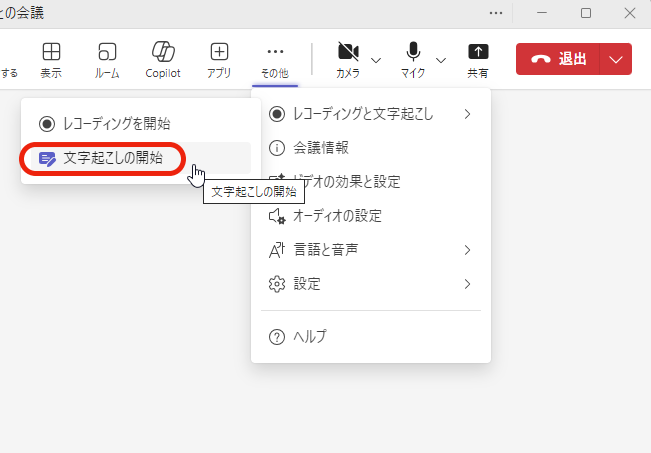Screen dimensions: 651x453
Task: Expand microphone options chevron next to マイク
Action: coord(441,61)
